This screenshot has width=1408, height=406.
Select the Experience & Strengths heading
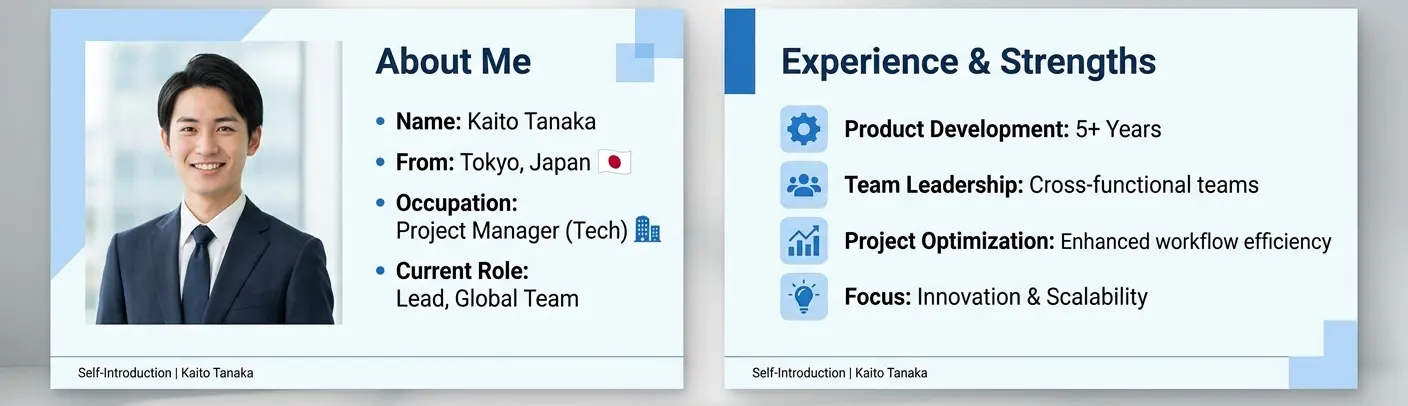coord(968,62)
